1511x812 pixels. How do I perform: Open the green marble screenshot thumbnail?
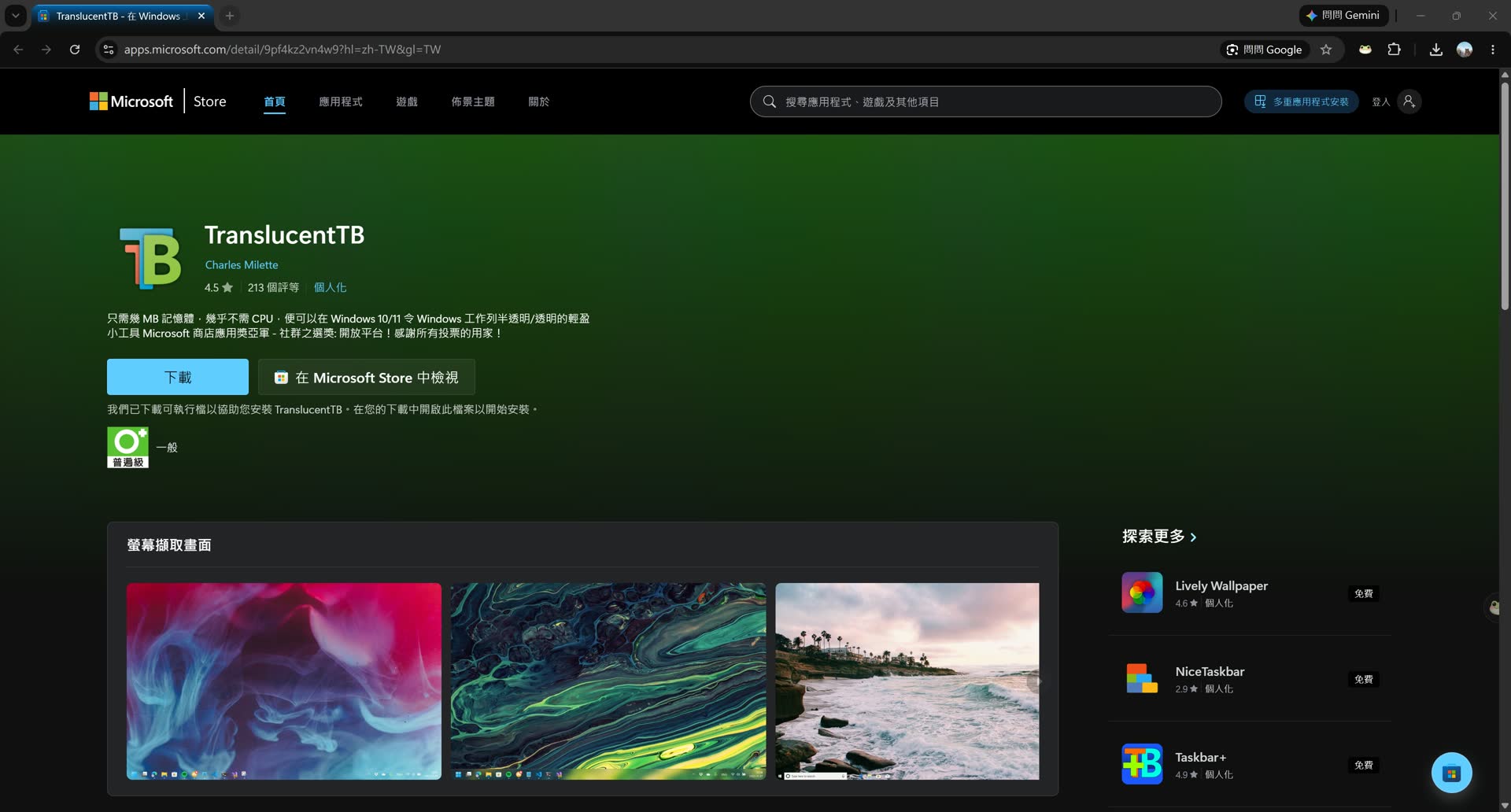608,681
